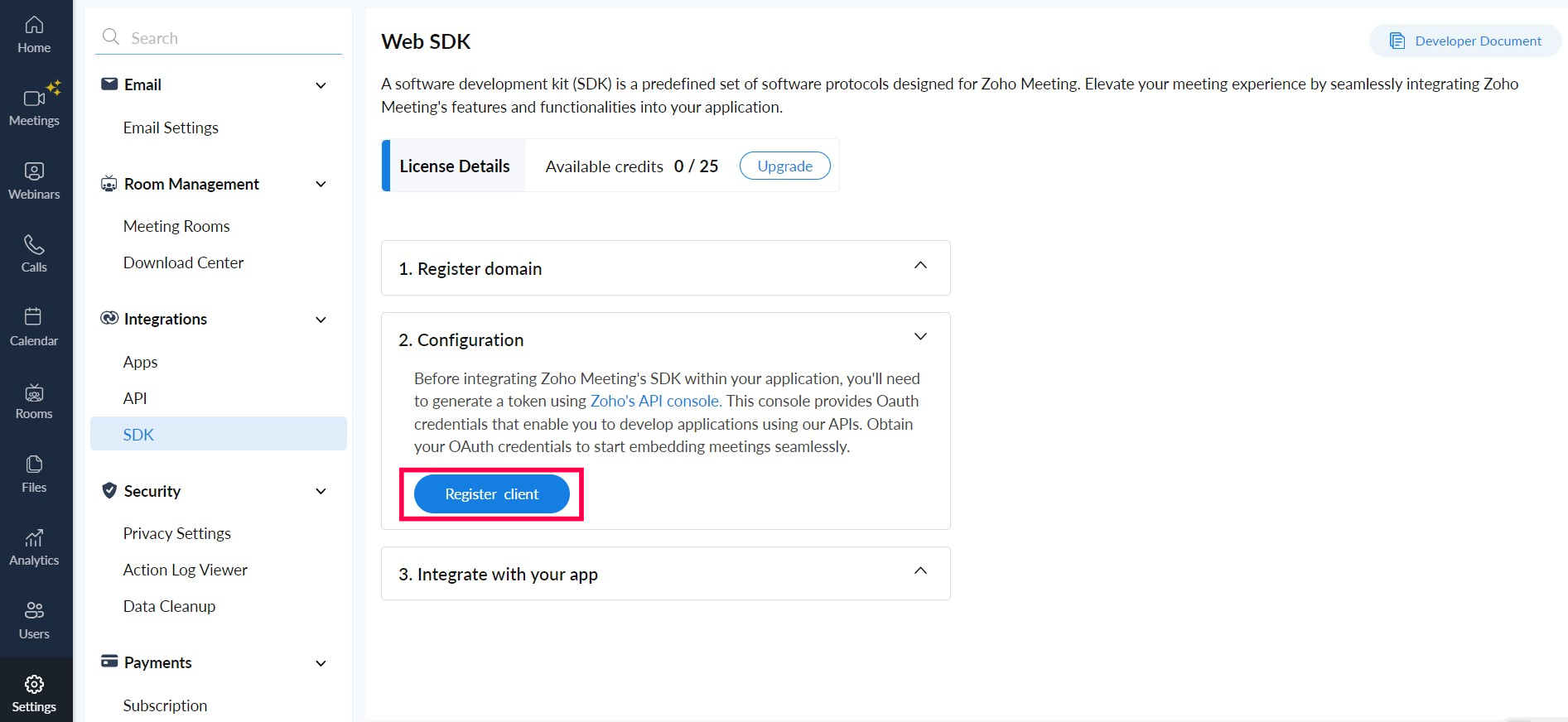Click the Integrations icon
The width and height of the screenshot is (1568, 722).
[109, 318]
